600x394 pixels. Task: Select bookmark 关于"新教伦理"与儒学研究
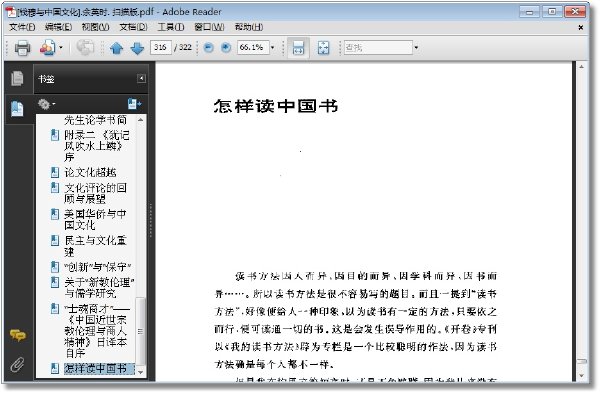(99, 288)
